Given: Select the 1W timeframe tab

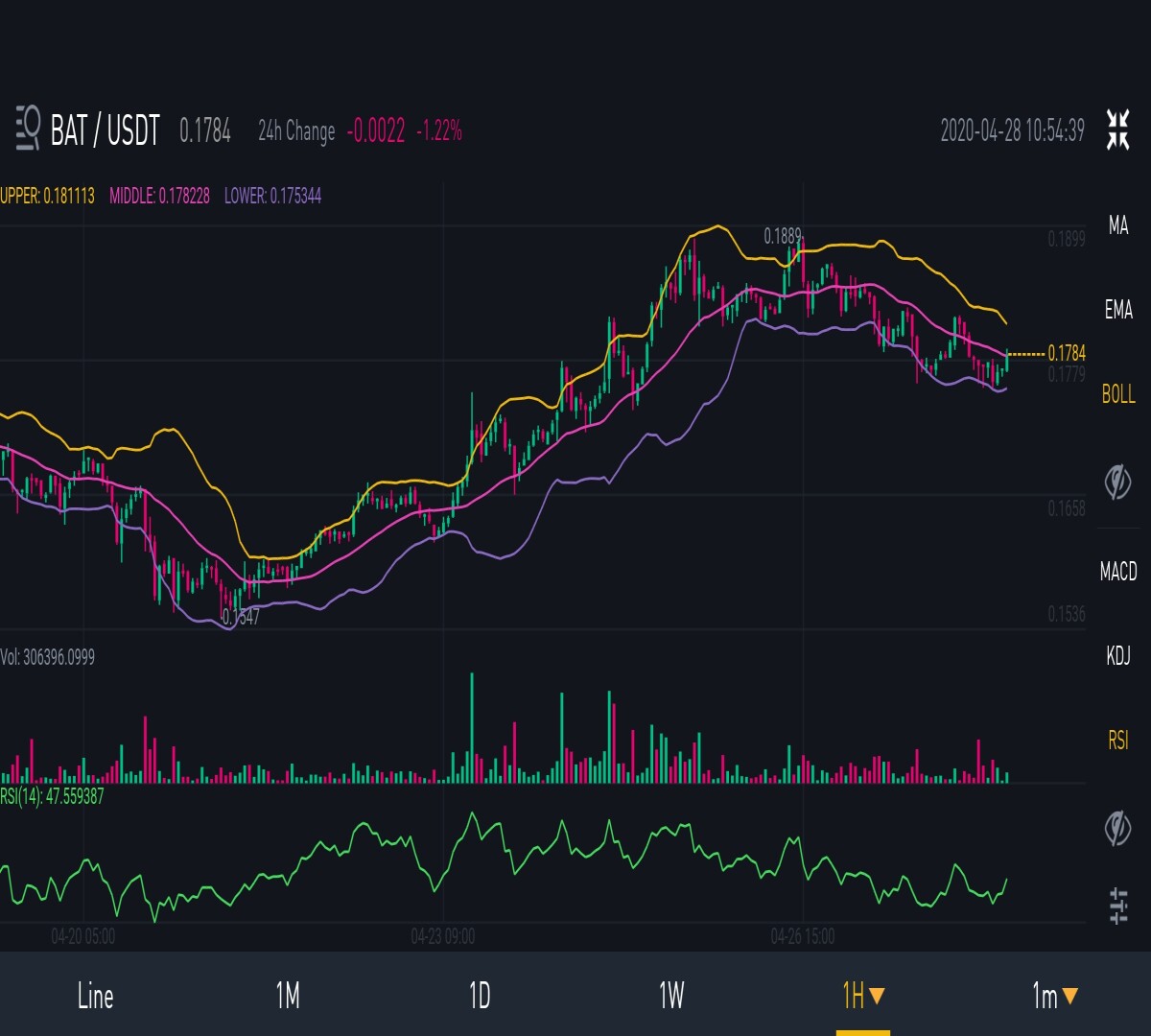Looking at the screenshot, I should tap(671, 996).
